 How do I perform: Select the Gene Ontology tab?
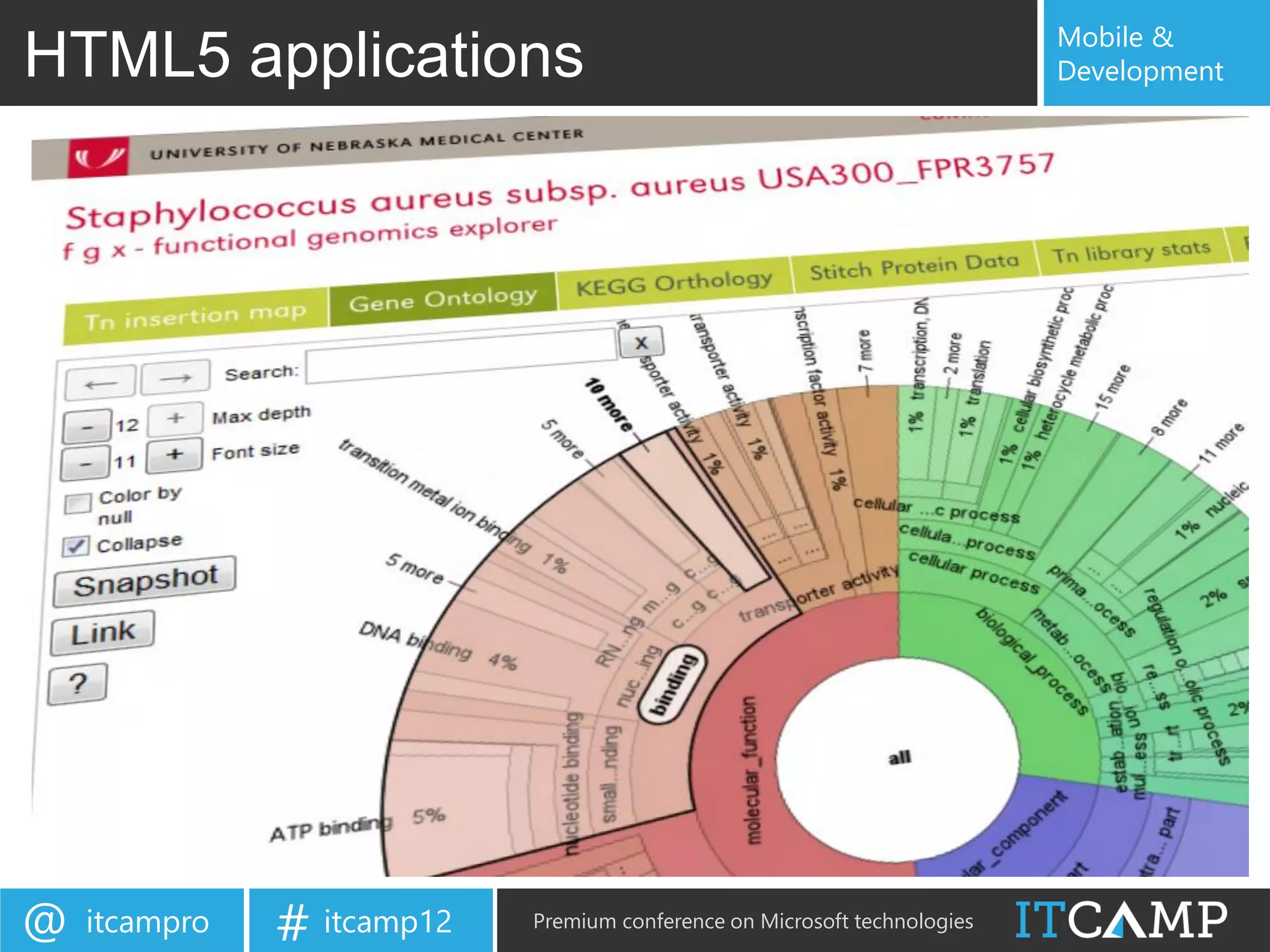point(442,300)
